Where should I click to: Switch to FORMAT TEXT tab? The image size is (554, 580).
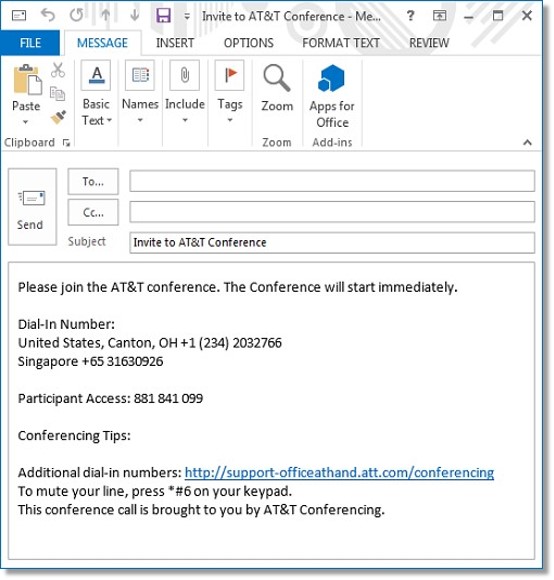coord(341,43)
